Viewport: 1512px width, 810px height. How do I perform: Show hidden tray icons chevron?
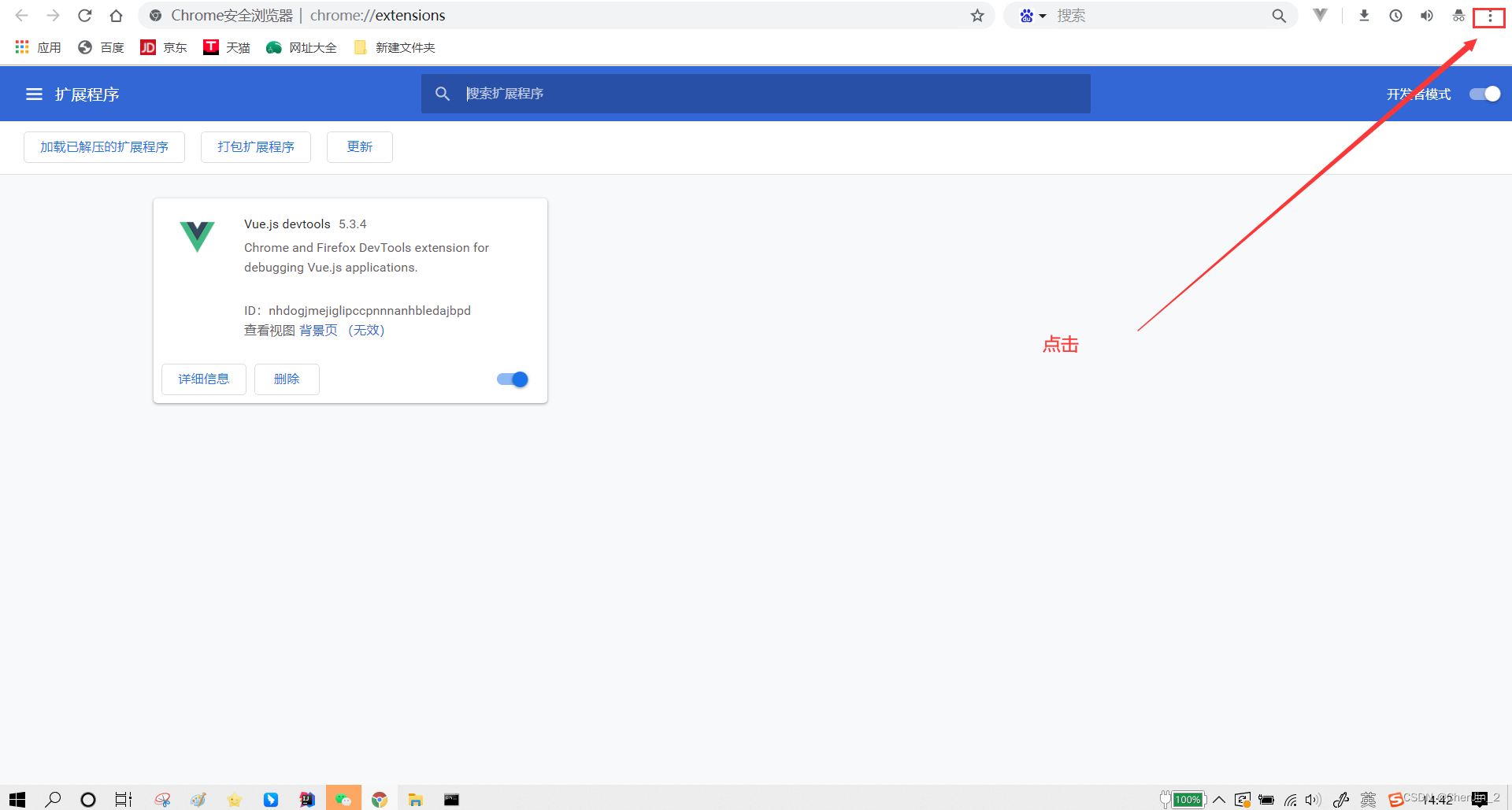click(x=1219, y=799)
